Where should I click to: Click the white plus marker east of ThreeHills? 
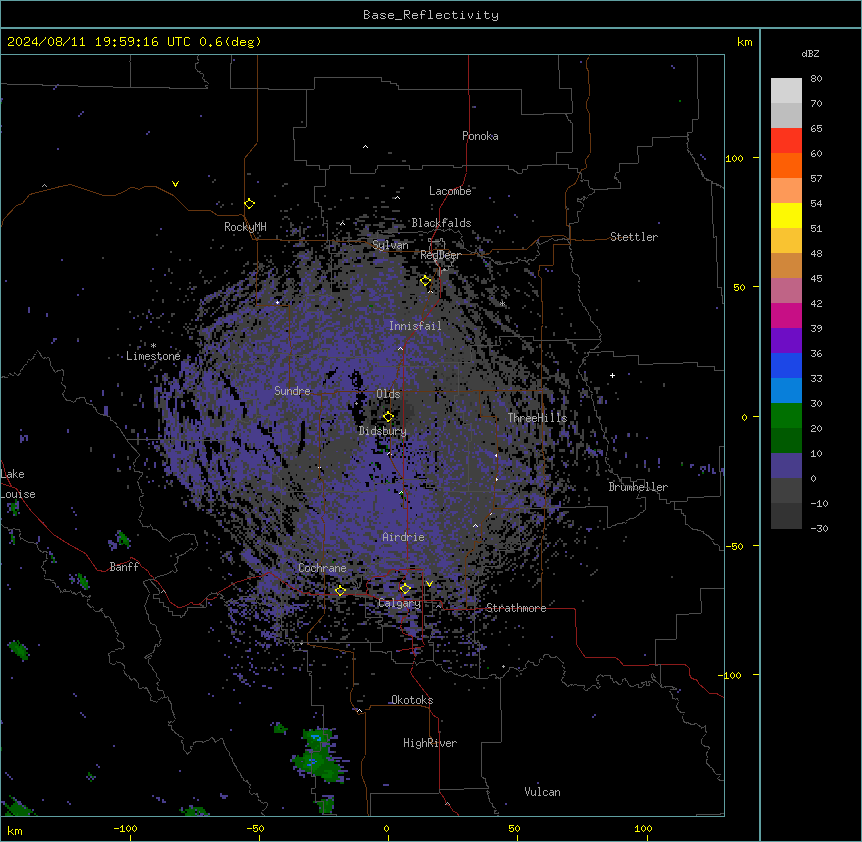coord(612,375)
